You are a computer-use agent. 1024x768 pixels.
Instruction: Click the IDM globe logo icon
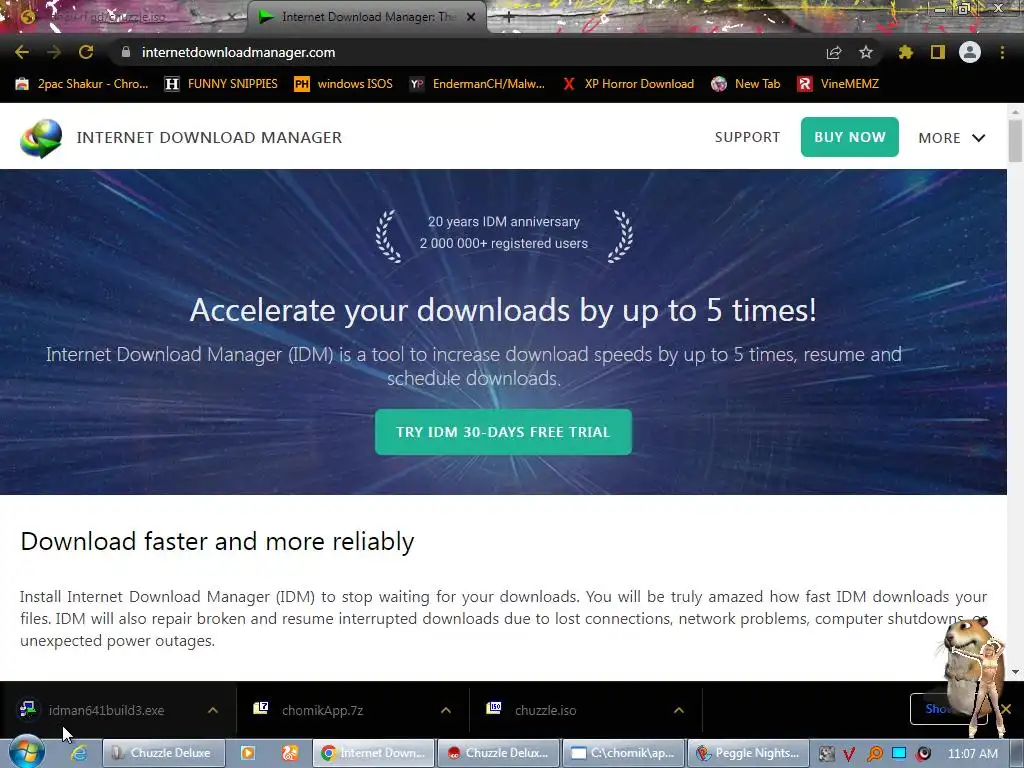click(x=41, y=138)
